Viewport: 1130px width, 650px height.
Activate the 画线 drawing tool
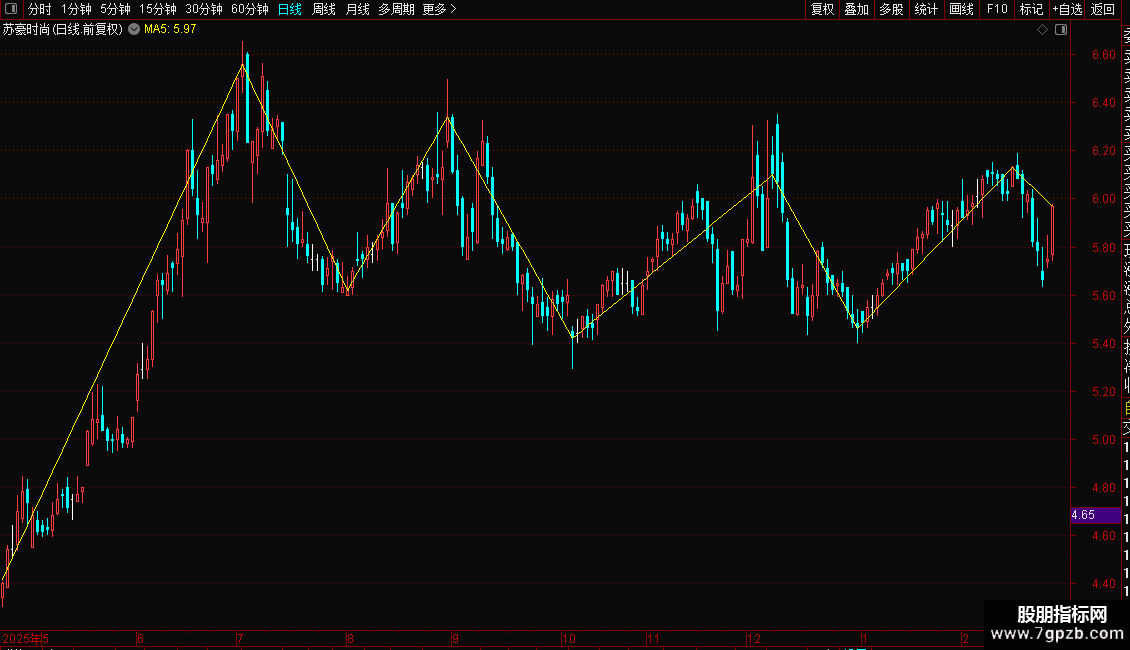click(961, 9)
